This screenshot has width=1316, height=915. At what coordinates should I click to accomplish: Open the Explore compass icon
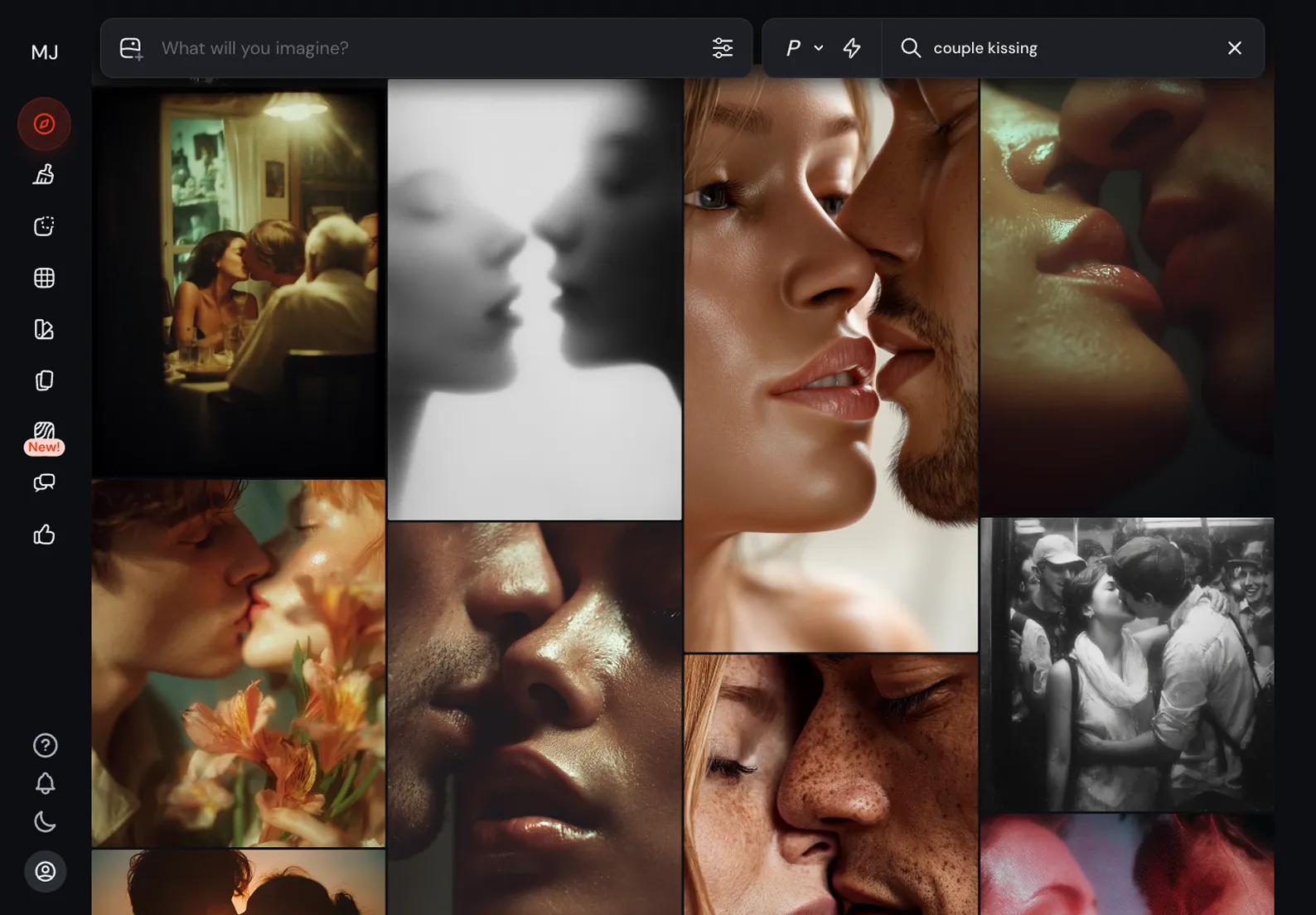(x=45, y=124)
